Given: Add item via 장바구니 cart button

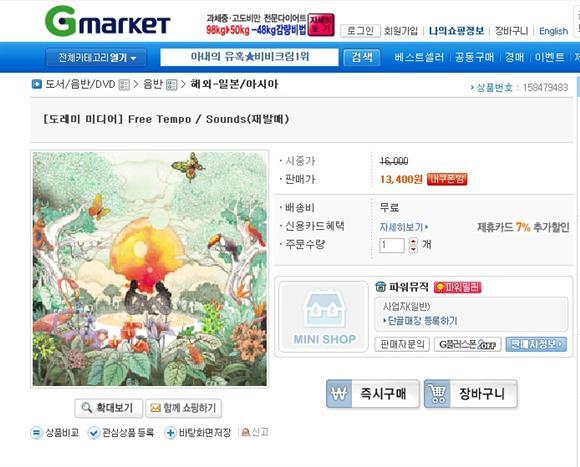Looking at the screenshot, I should 471,394.
